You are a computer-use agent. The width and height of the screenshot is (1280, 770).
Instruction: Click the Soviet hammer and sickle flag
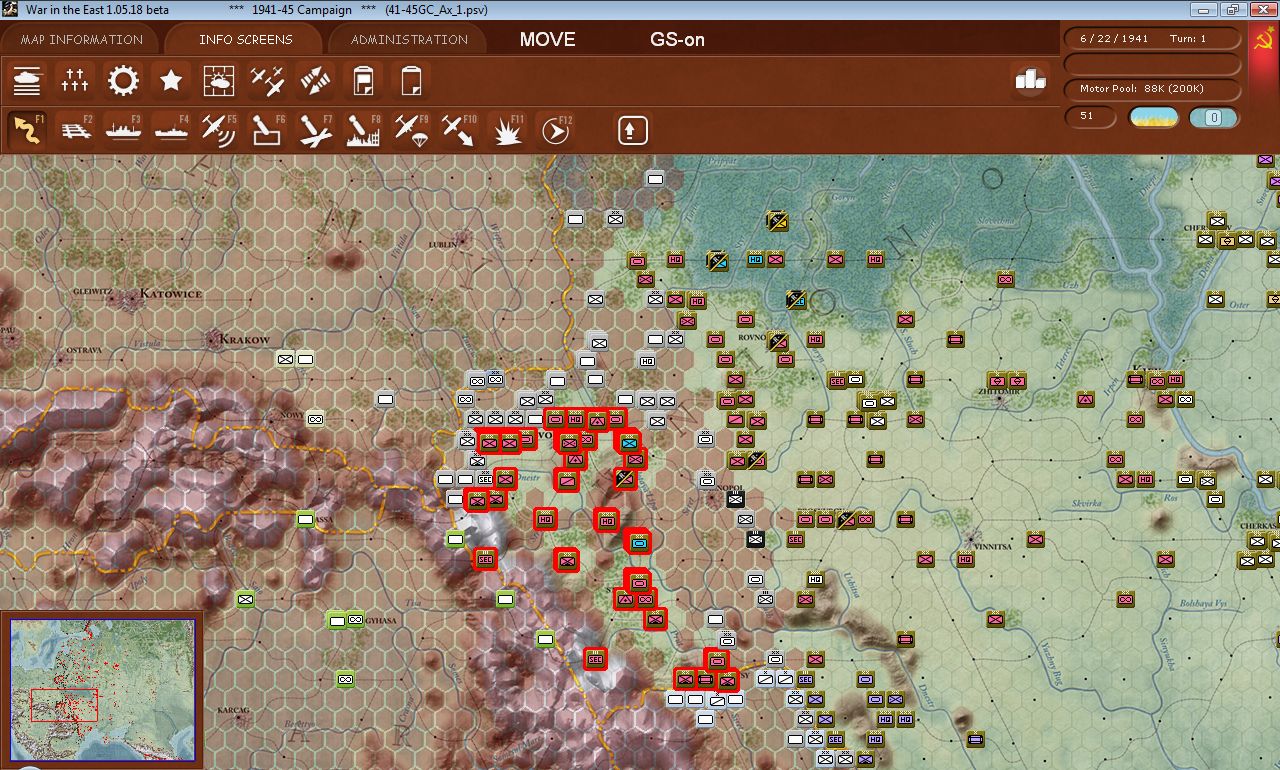pyautogui.click(x=1263, y=40)
